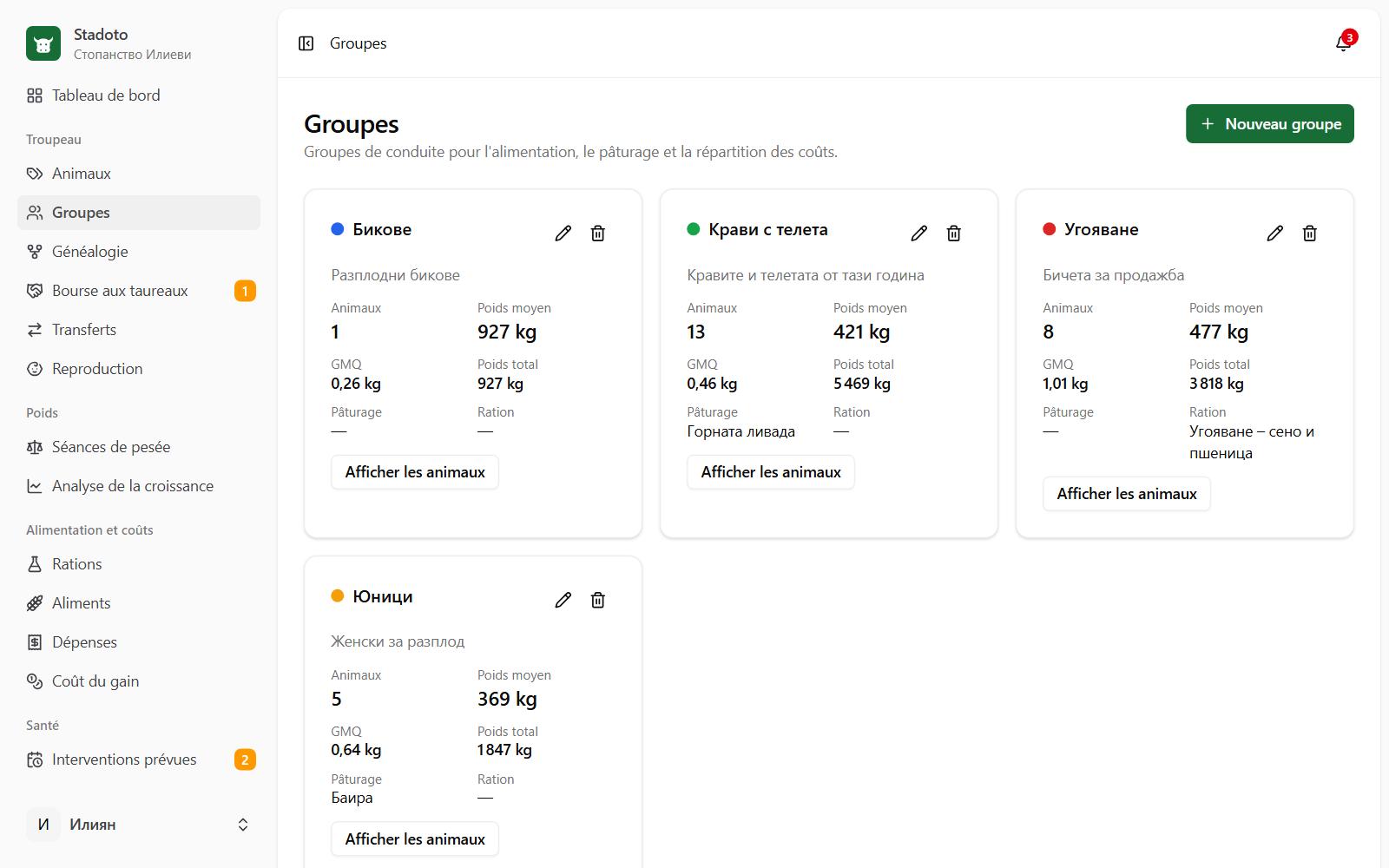Delete the Угояване group
This screenshot has height=868, width=1389.
(1310, 233)
